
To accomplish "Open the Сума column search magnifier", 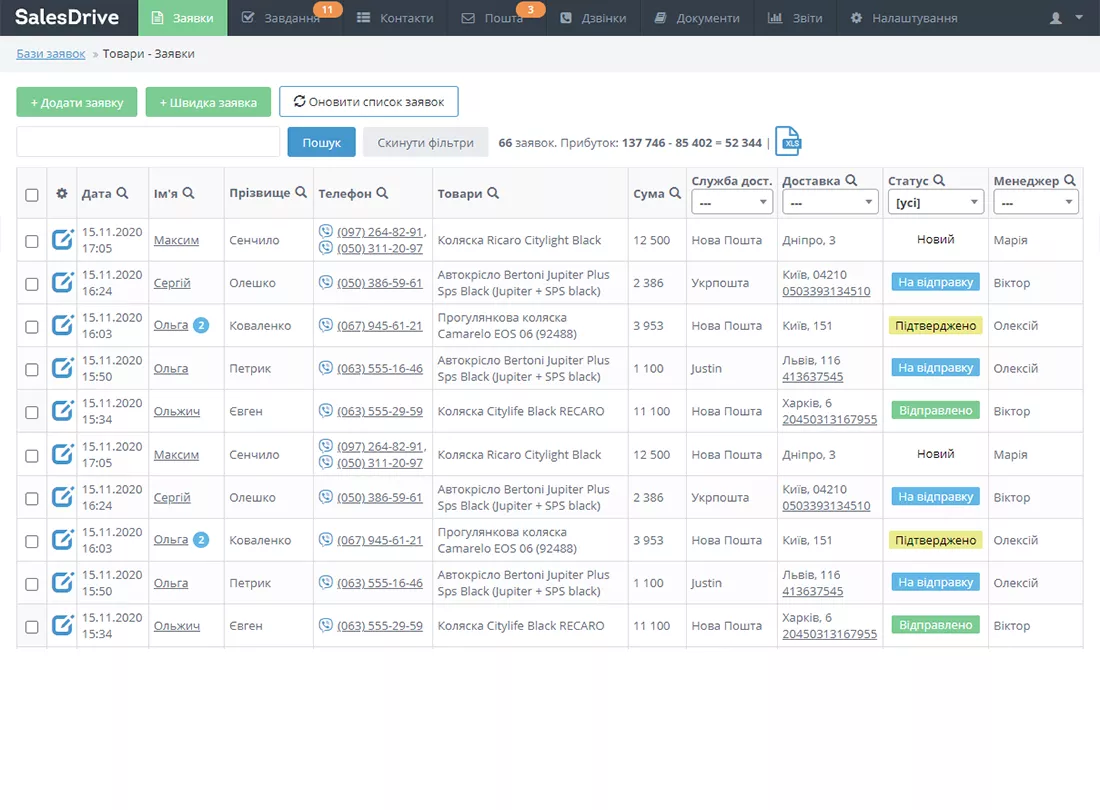I will (x=675, y=193).
